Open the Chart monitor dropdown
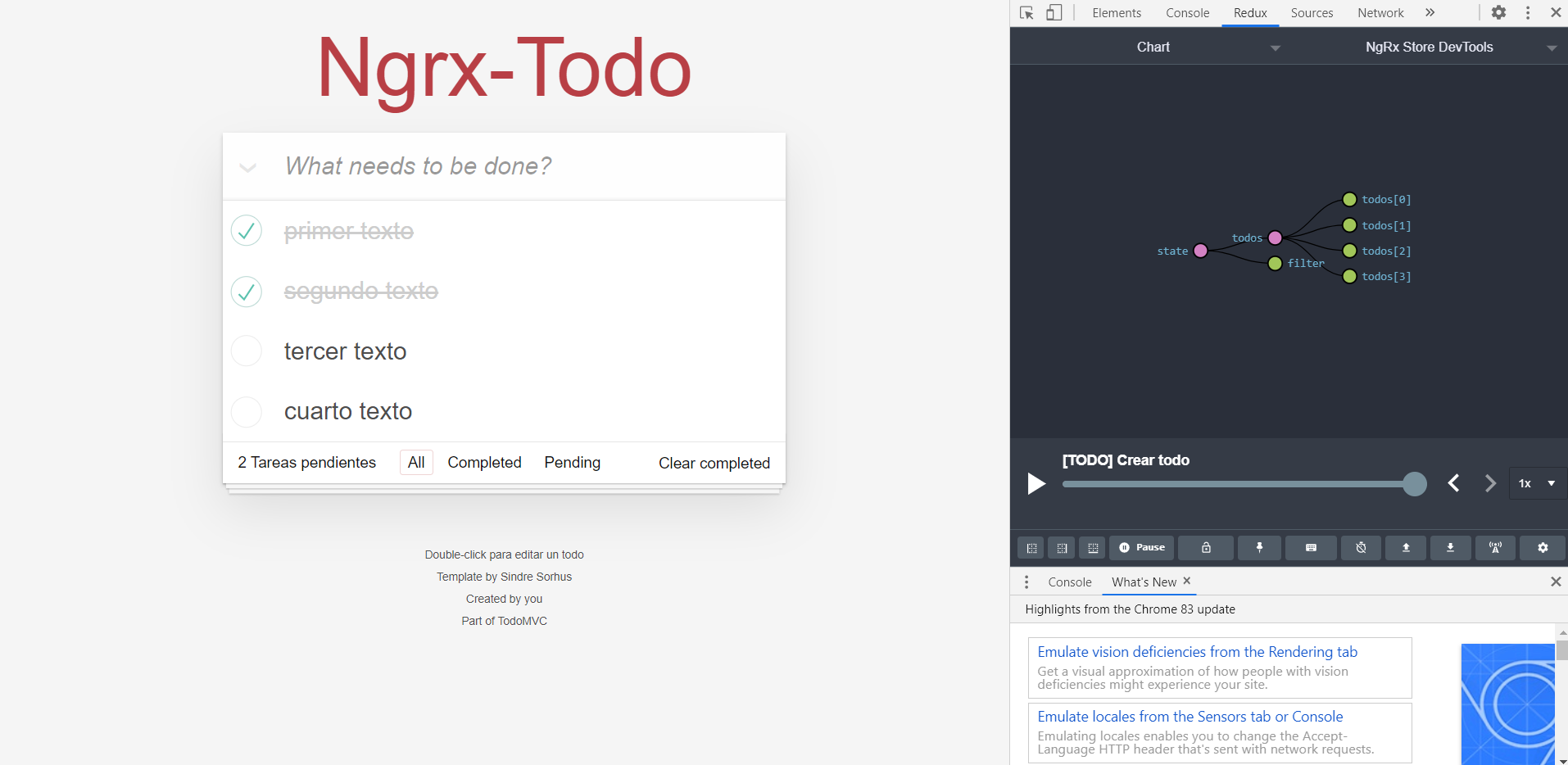1568x765 pixels. pos(1153,48)
